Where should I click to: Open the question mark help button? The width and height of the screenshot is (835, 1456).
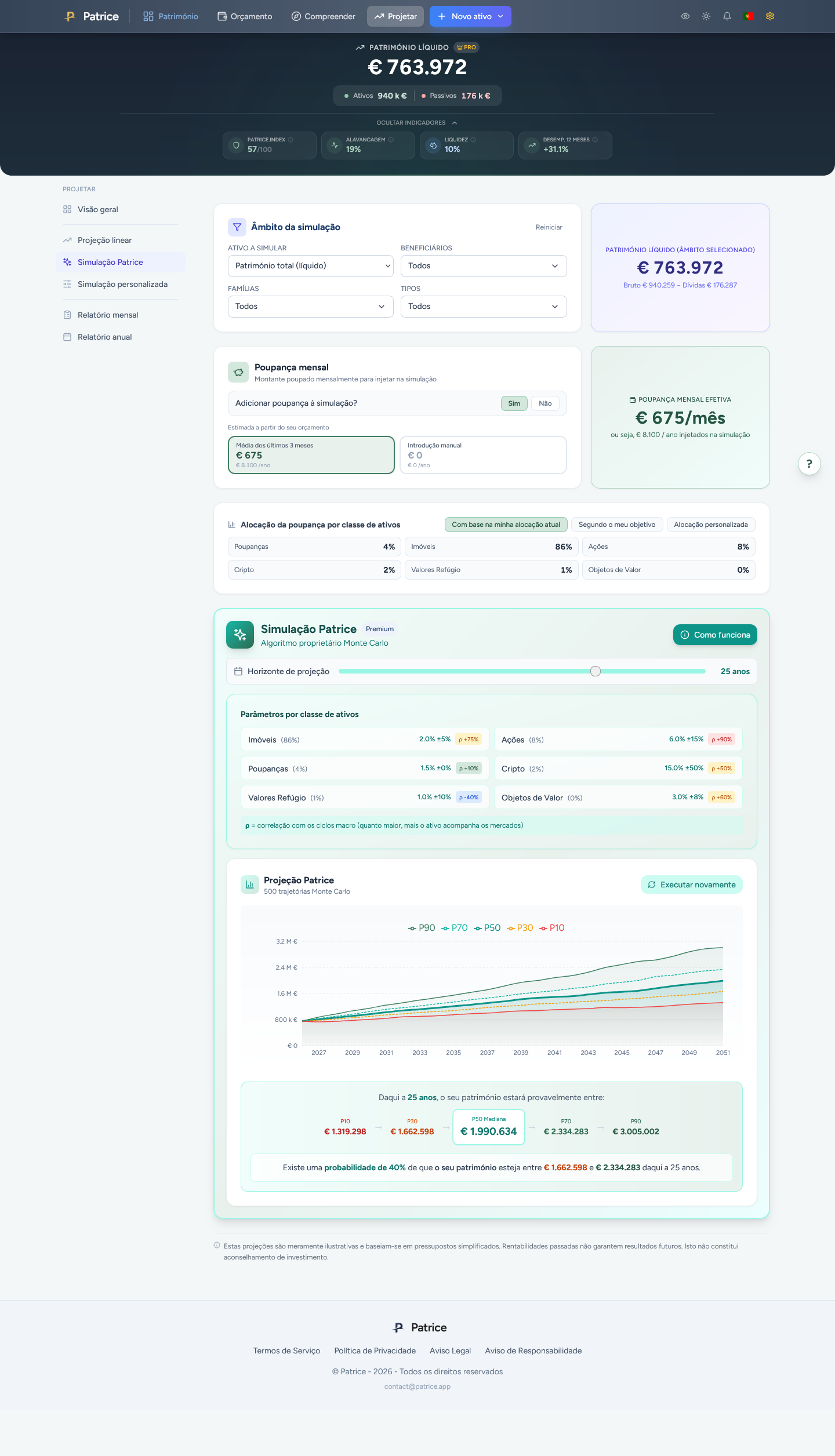(x=809, y=464)
